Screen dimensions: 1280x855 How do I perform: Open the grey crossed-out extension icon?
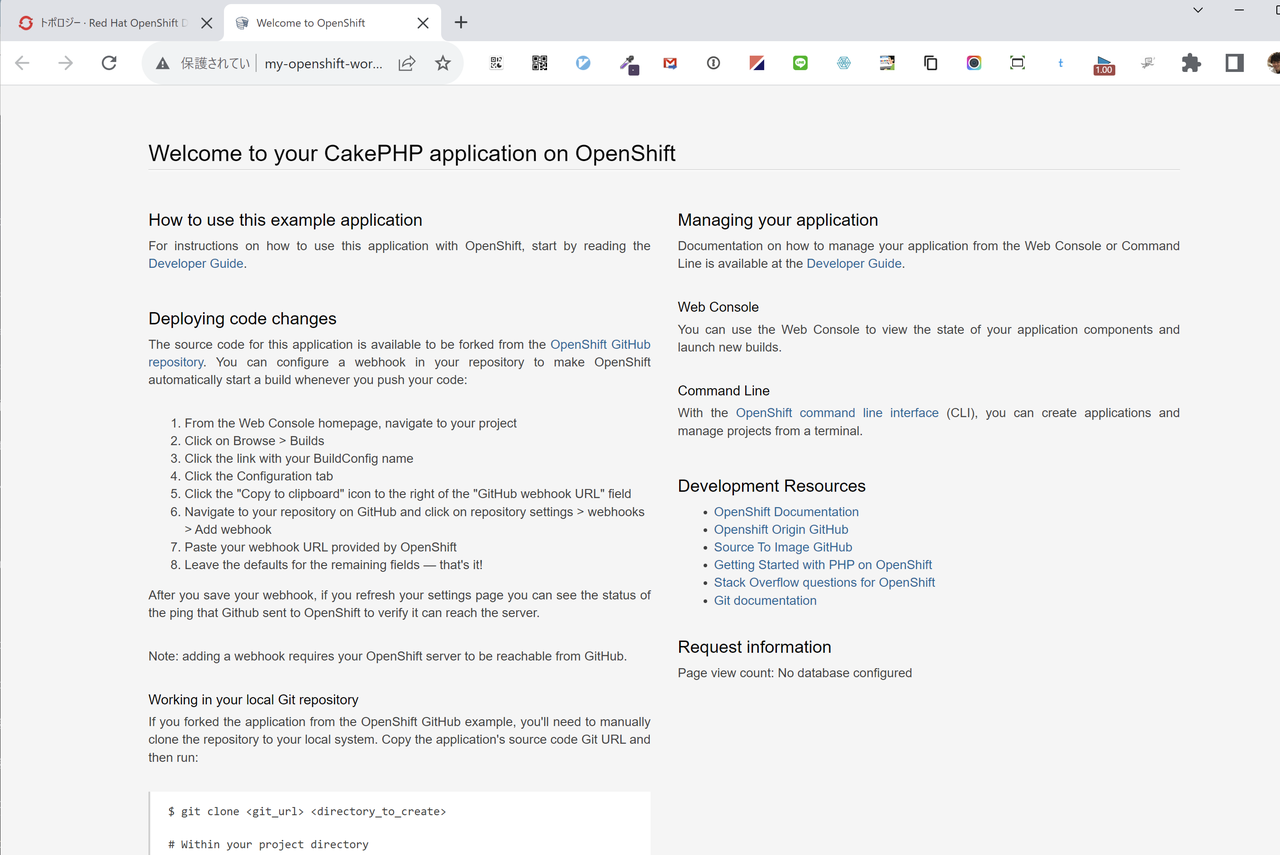point(1148,63)
